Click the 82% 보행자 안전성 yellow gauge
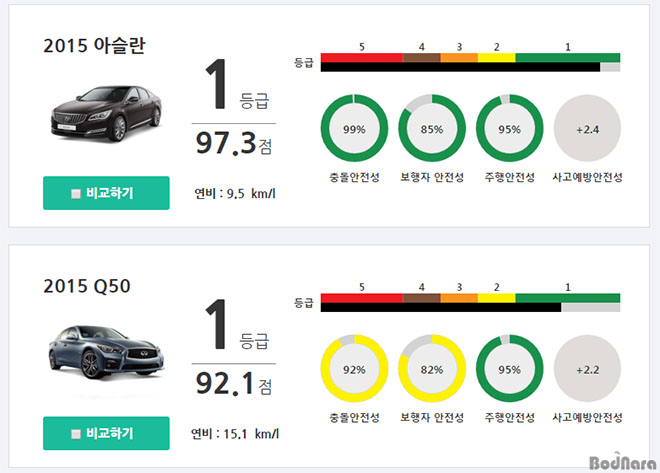Viewport: 660px width, 473px height. [x=432, y=369]
